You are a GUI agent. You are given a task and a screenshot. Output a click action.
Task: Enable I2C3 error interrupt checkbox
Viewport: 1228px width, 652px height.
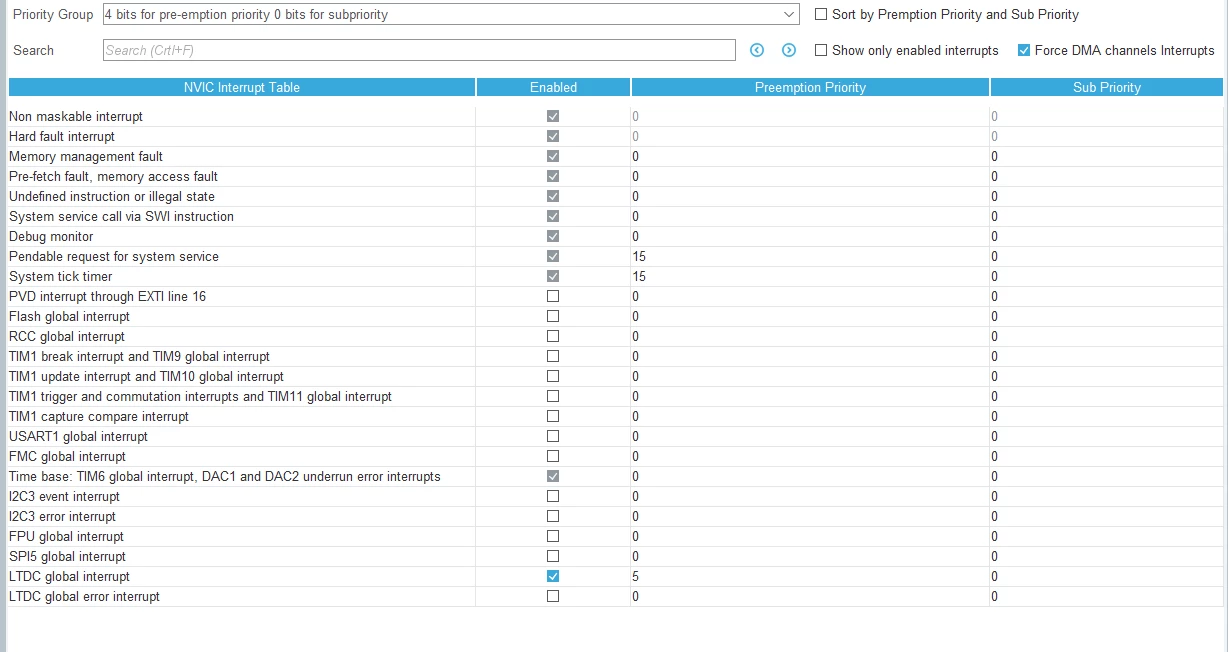(553, 516)
